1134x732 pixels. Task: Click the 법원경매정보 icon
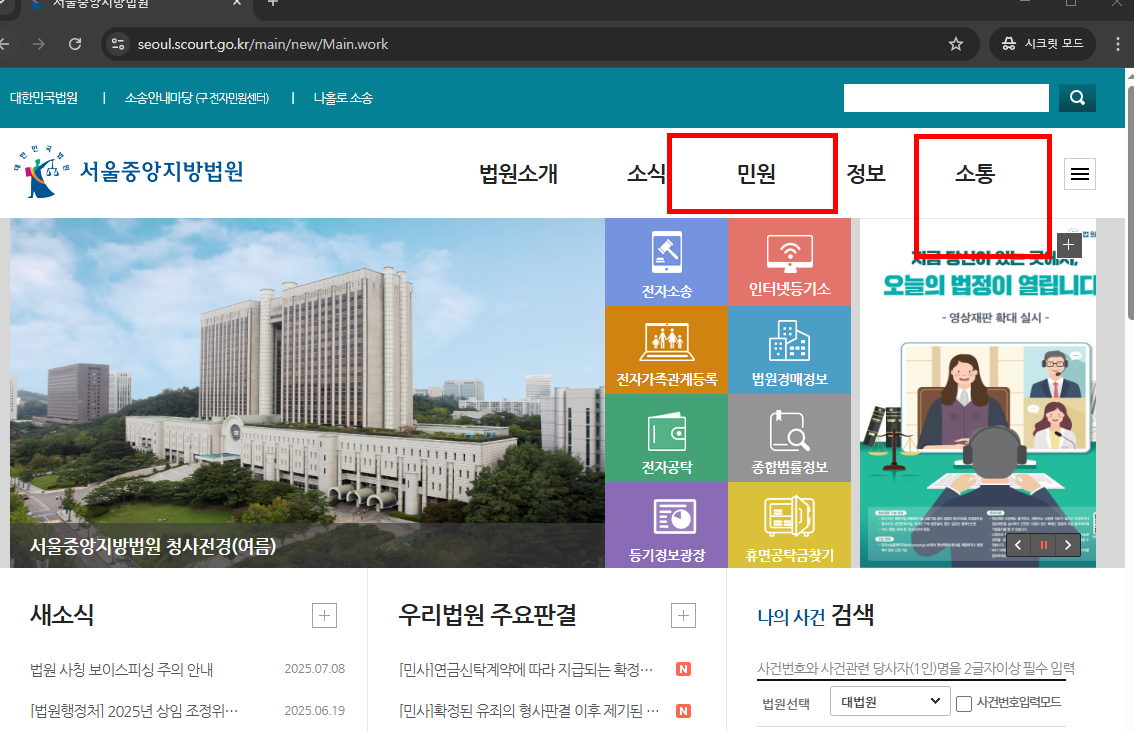pyautogui.click(x=789, y=350)
